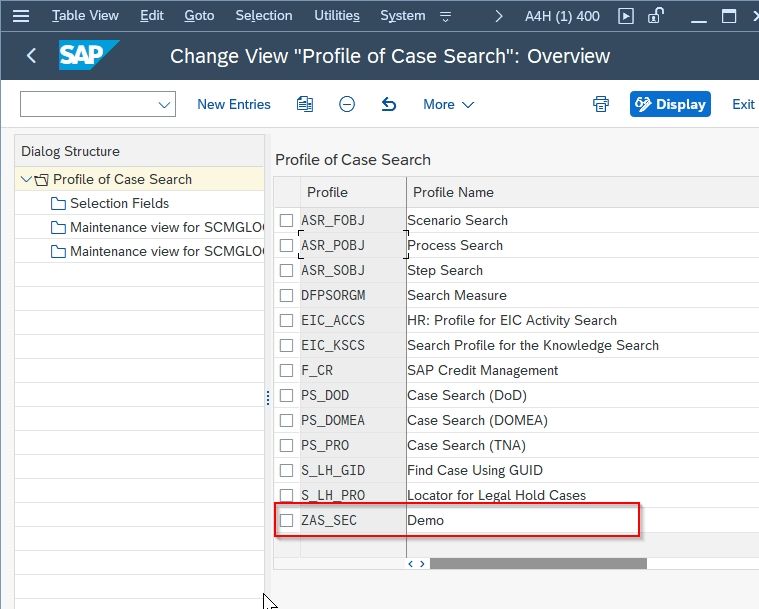759x609 pixels.
Task: Click the Print icon
Action: click(601, 104)
